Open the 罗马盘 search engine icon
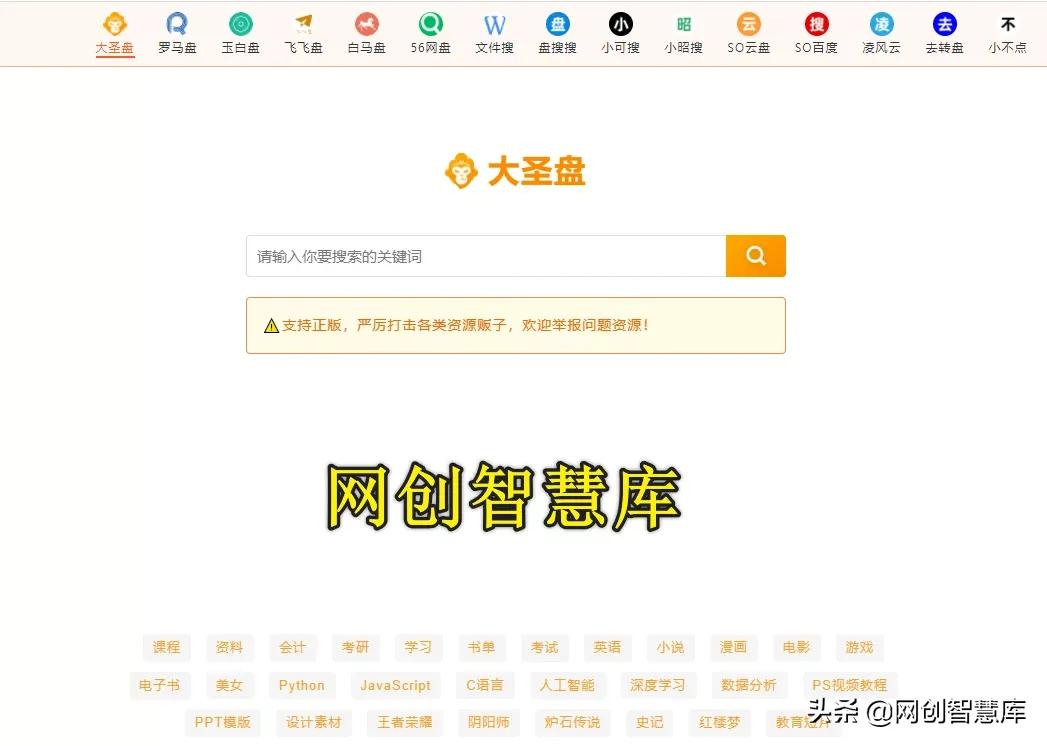This screenshot has width=1047, height=746. 177,30
